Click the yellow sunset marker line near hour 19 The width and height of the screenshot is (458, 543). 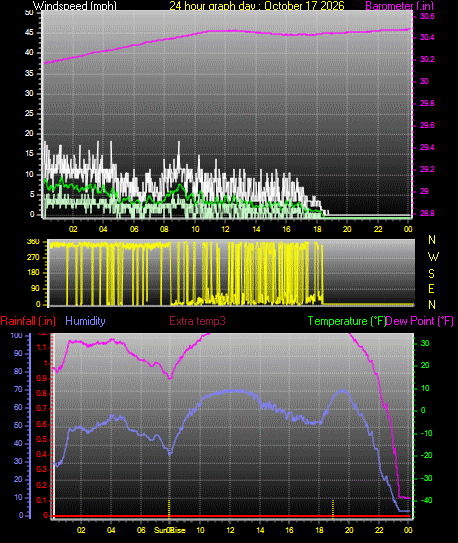[333, 509]
